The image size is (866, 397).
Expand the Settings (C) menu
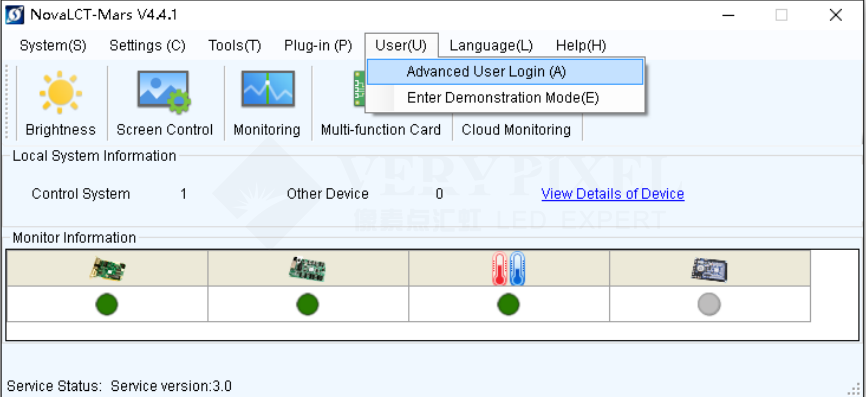(x=147, y=45)
